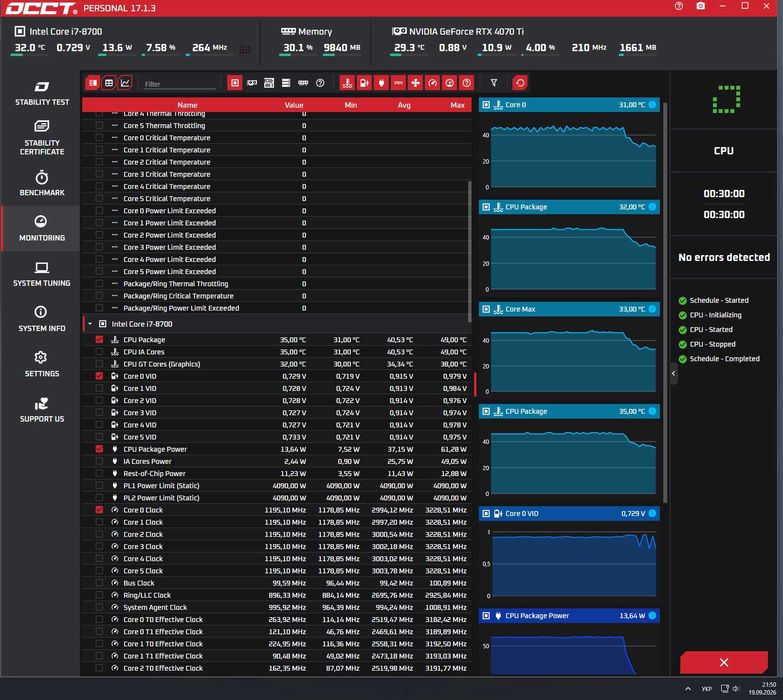This screenshot has width=783, height=700.
Task: Check the IA Cores Power checkbox
Action: (99, 461)
